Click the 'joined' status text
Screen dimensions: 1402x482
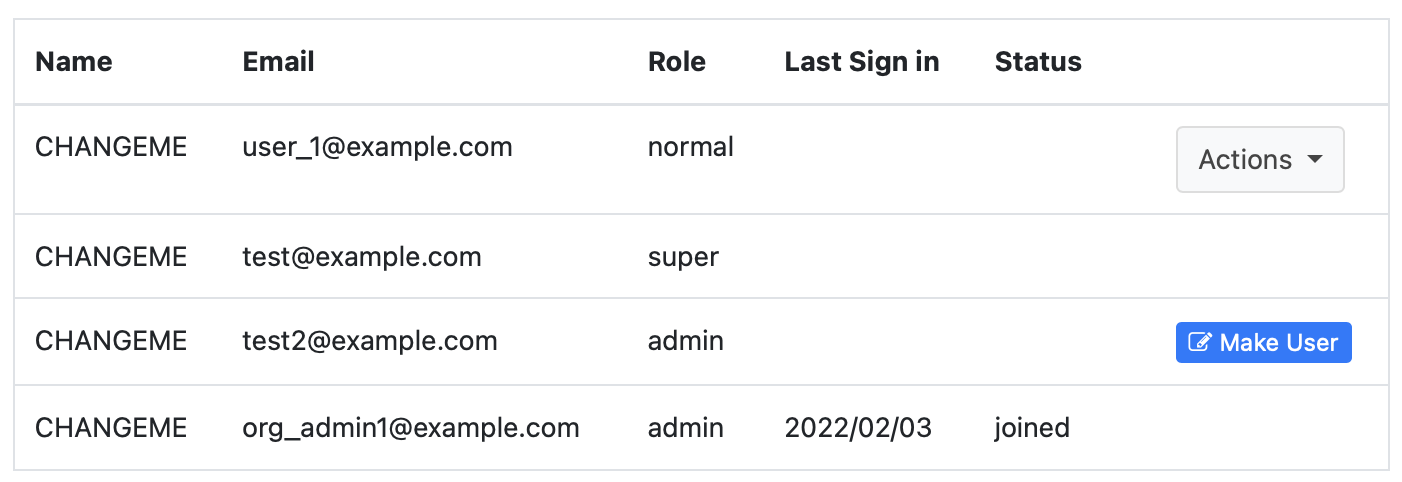point(1032,428)
